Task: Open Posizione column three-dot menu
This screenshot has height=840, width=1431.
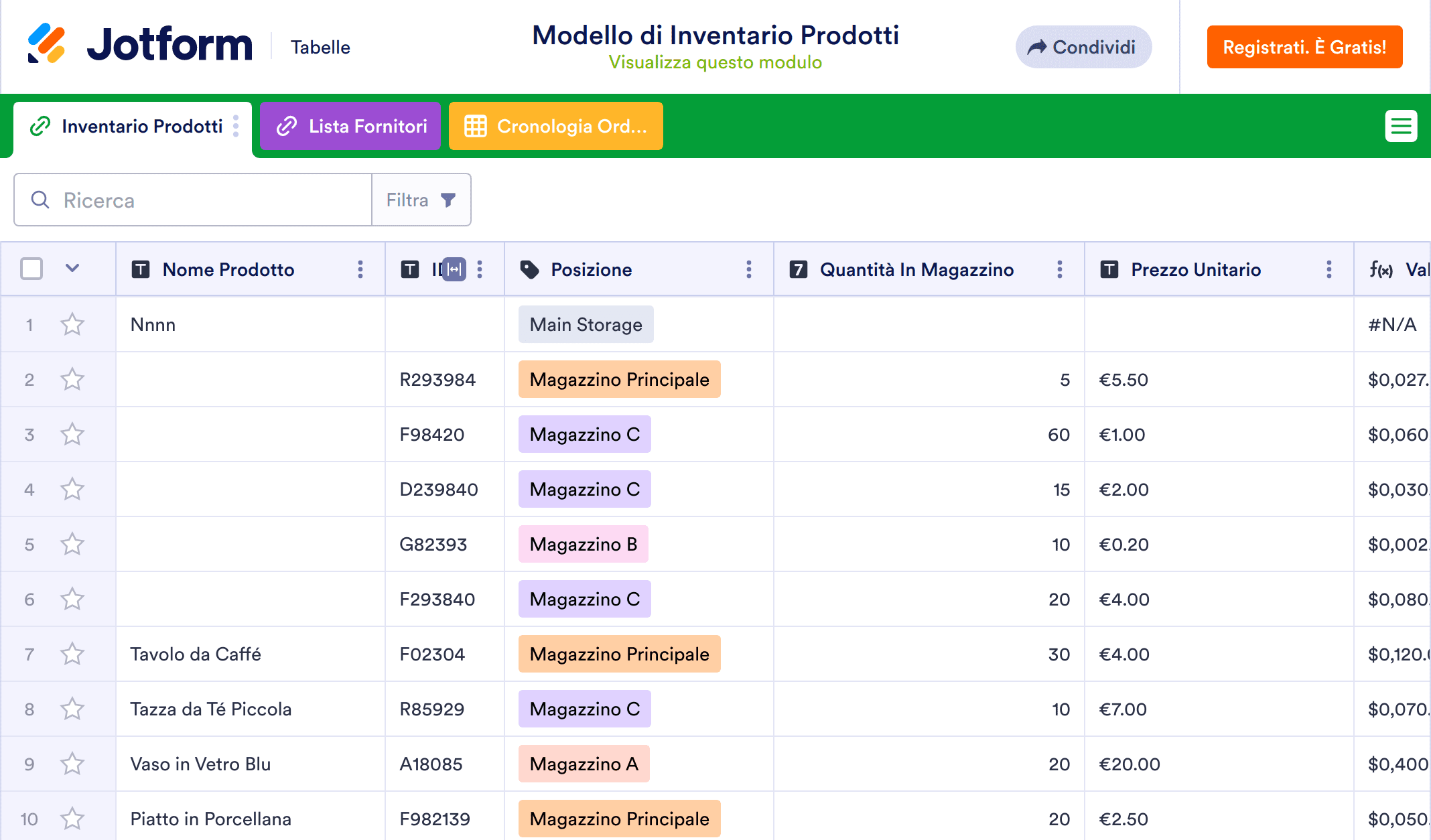Action: 749,269
